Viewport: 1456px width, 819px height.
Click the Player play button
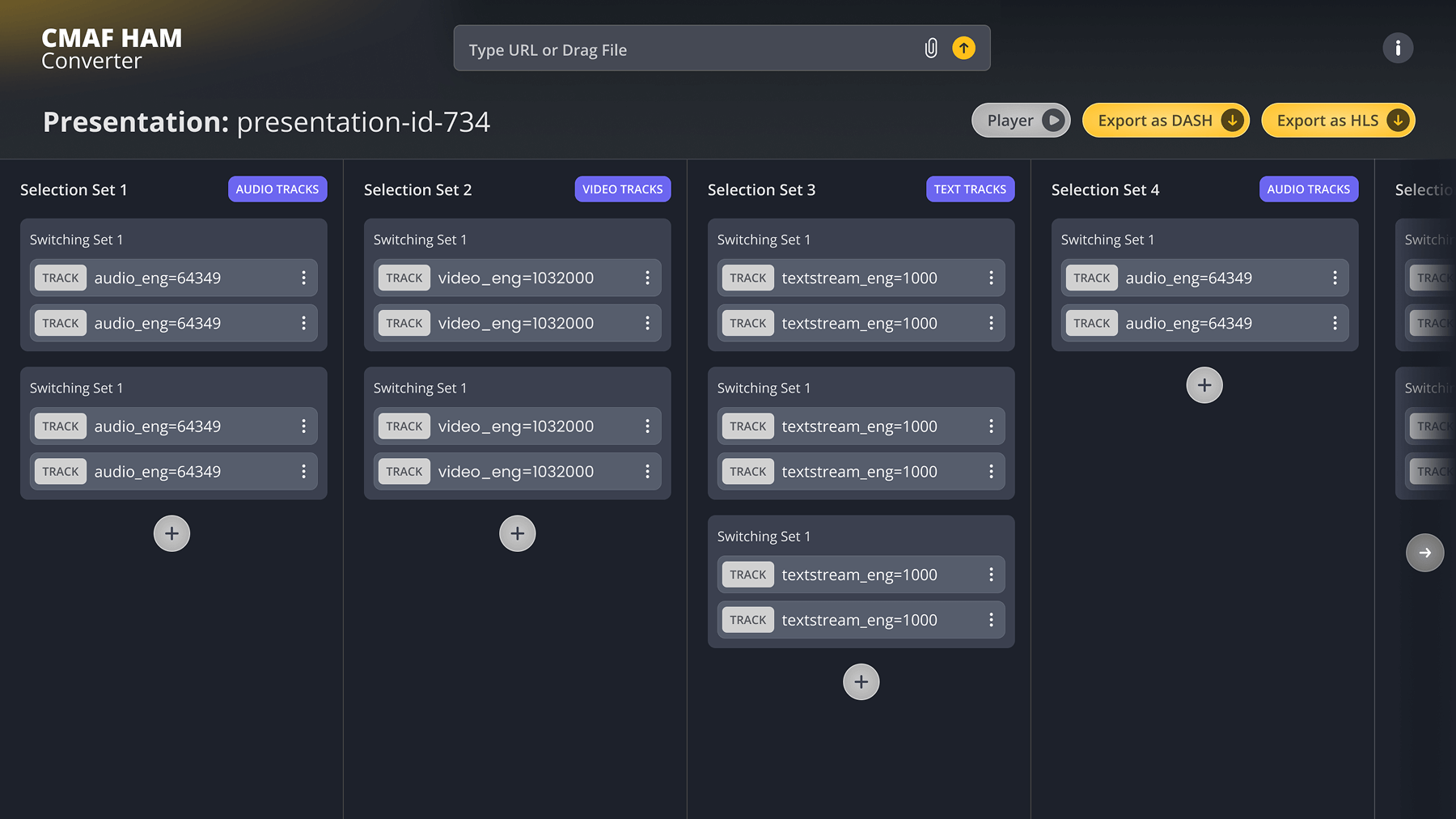coord(1020,121)
